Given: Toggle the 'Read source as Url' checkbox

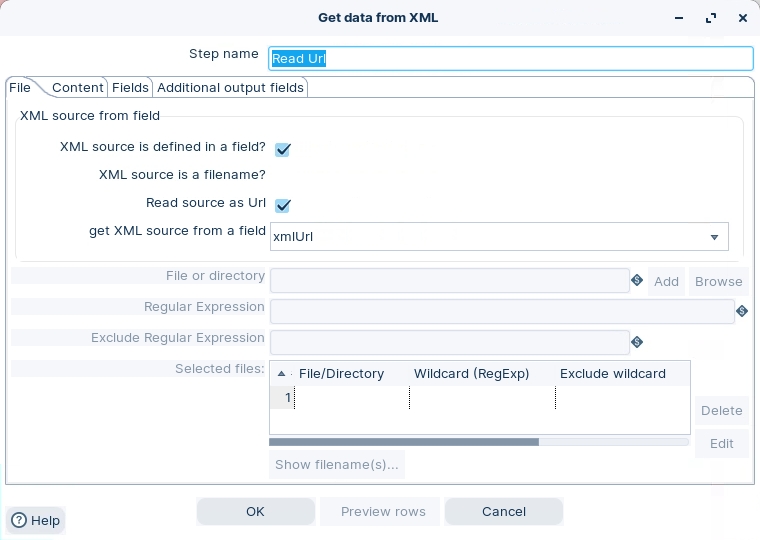Looking at the screenshot, I should click(x=283, y=205).
